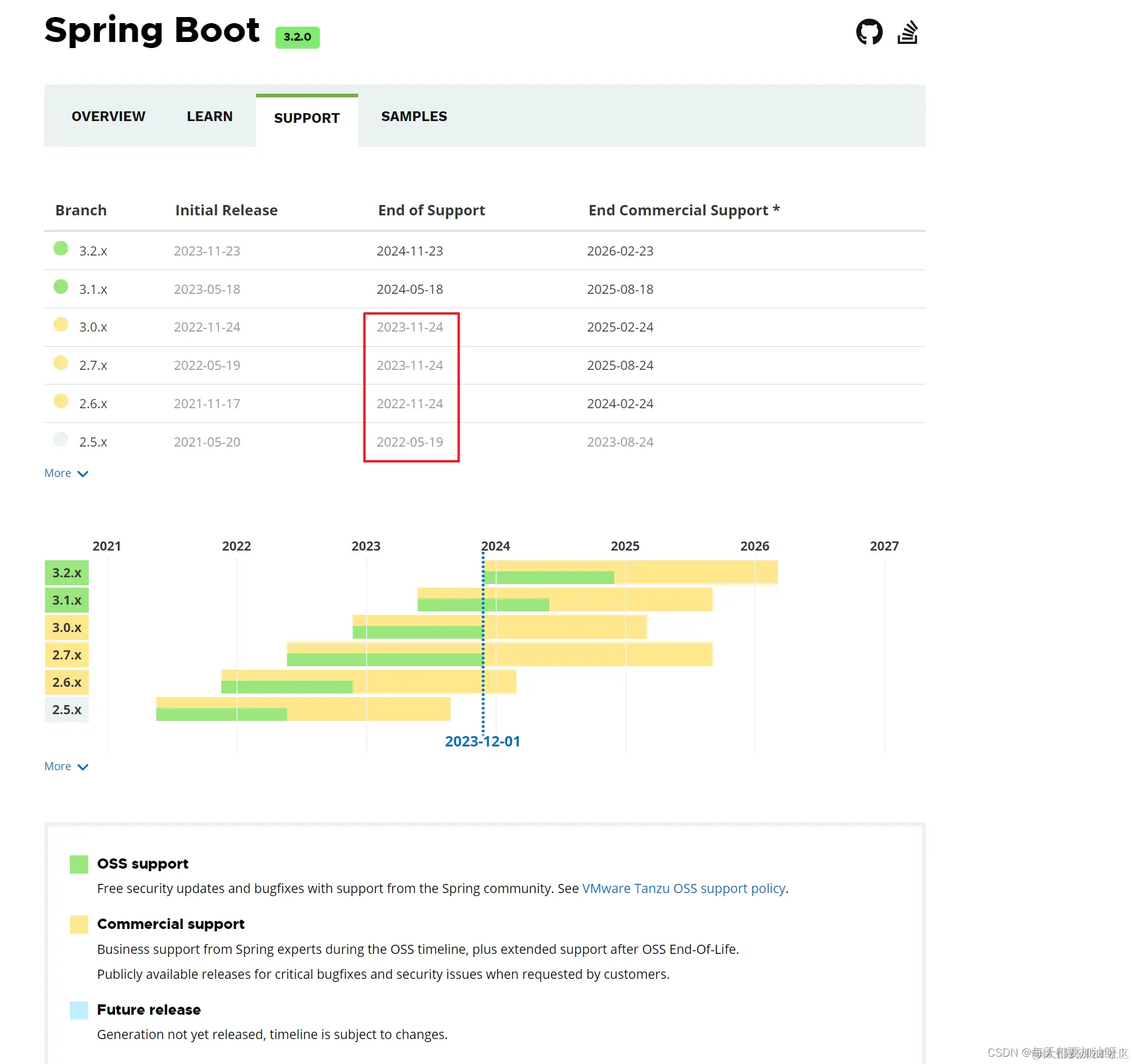Click the Spring Boot page title
The height and width of the screenshot is (1064, 1133).
coord(152,30)
